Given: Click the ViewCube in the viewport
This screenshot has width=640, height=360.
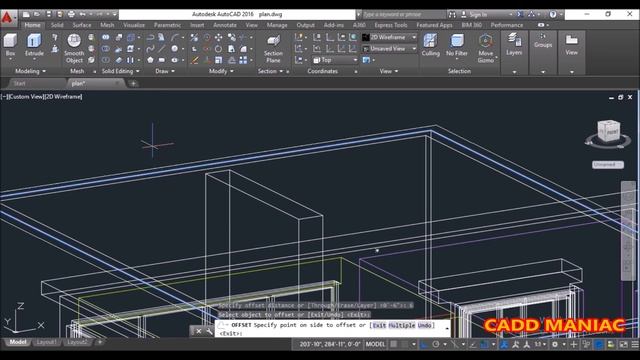Looking at the screenshot, I should click(x=609, y=131).
